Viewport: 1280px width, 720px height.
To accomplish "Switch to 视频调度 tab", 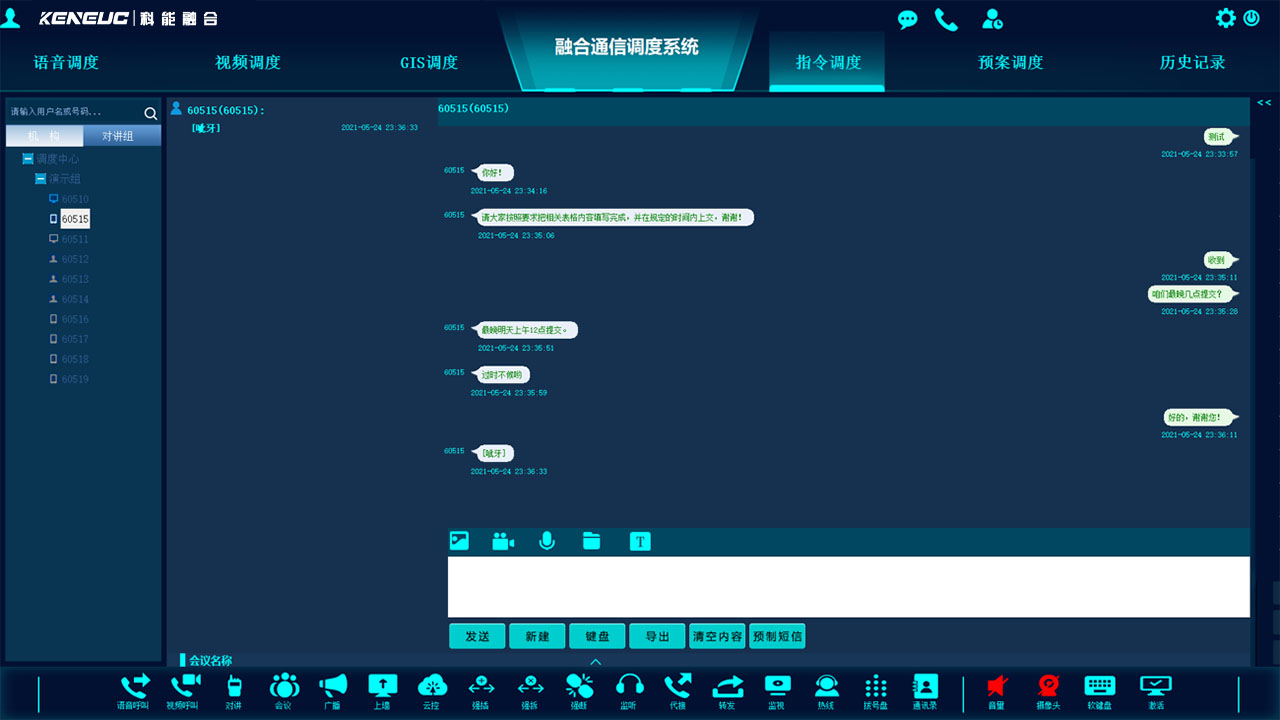I will [248, 62].
